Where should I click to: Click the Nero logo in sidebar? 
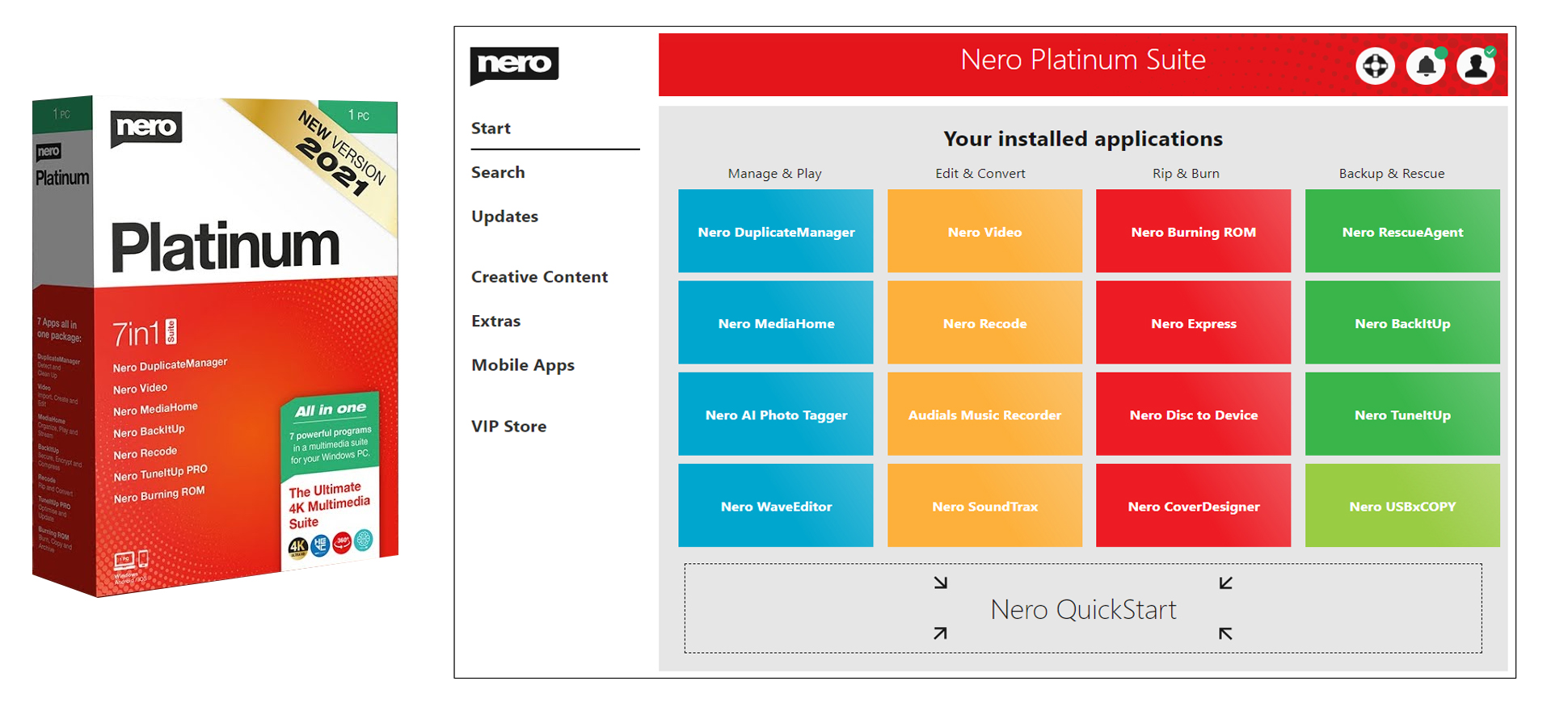tap(514, 65)
